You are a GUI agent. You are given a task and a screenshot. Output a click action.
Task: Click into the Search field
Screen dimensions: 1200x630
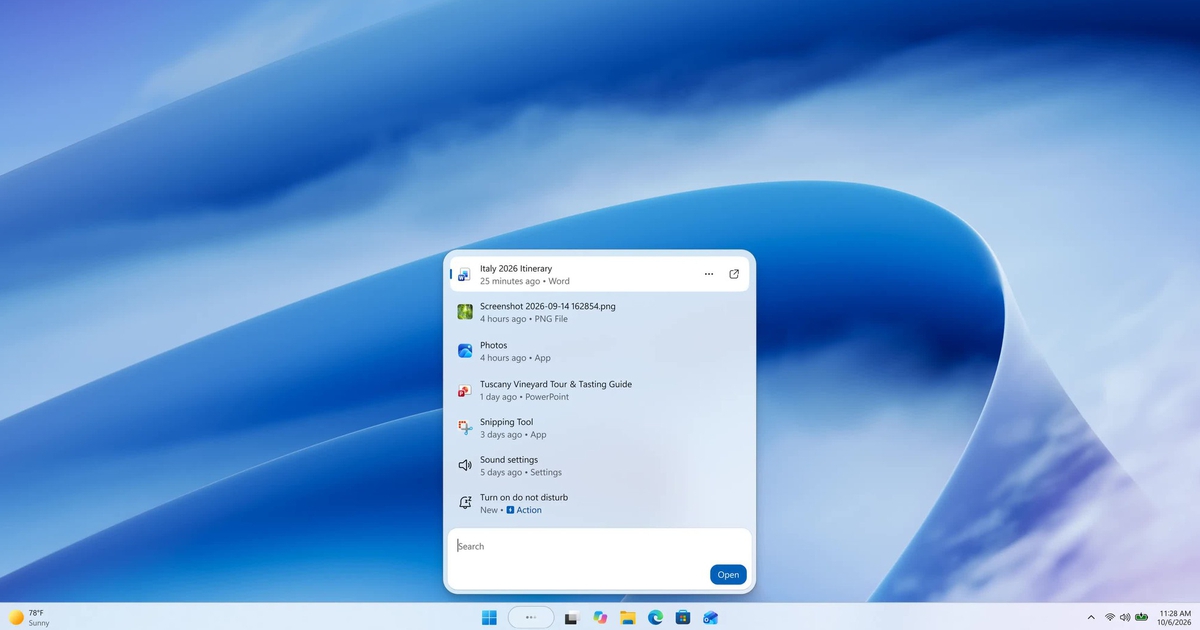(x=600, y=546)
